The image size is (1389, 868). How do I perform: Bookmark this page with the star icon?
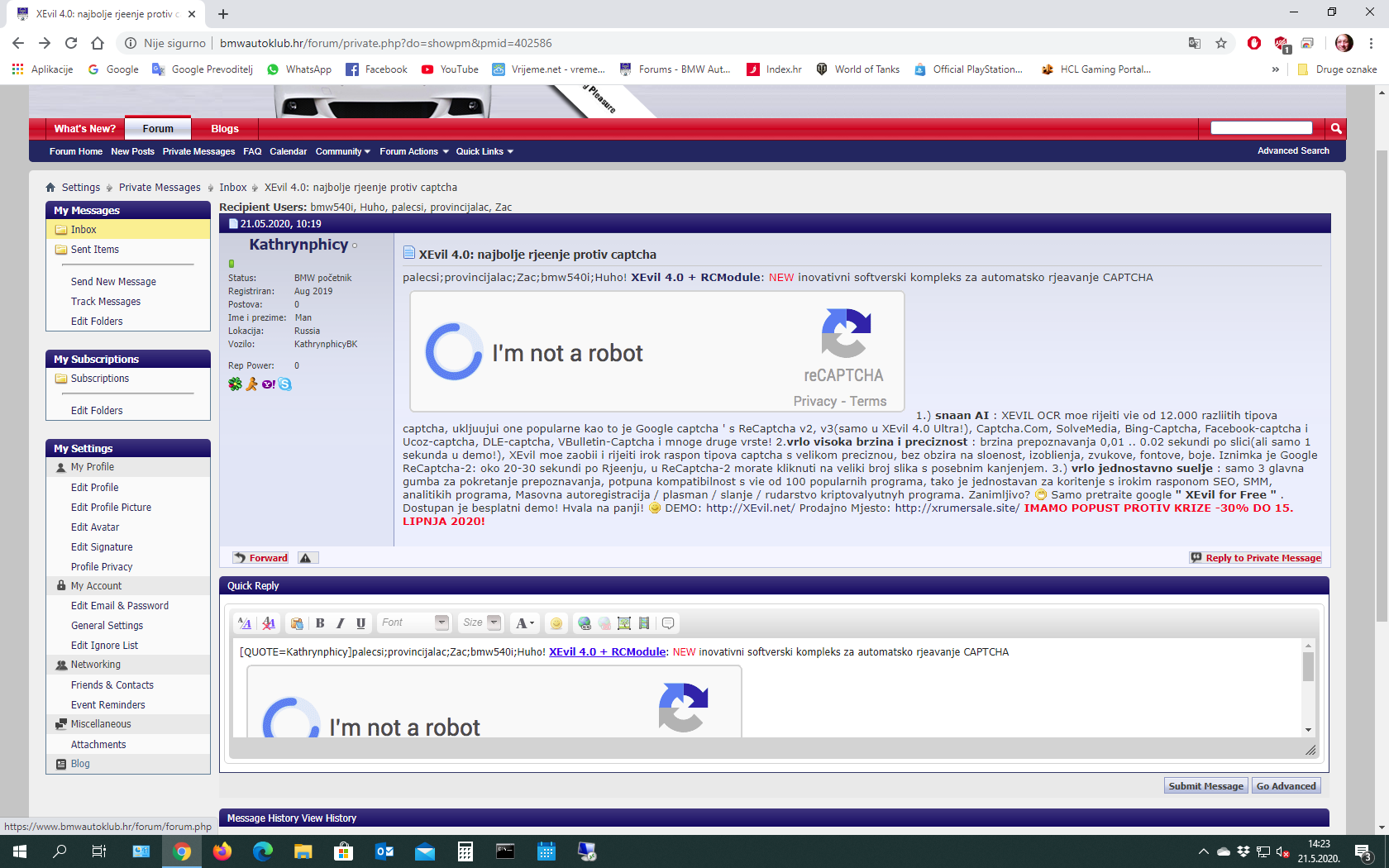1221,43
